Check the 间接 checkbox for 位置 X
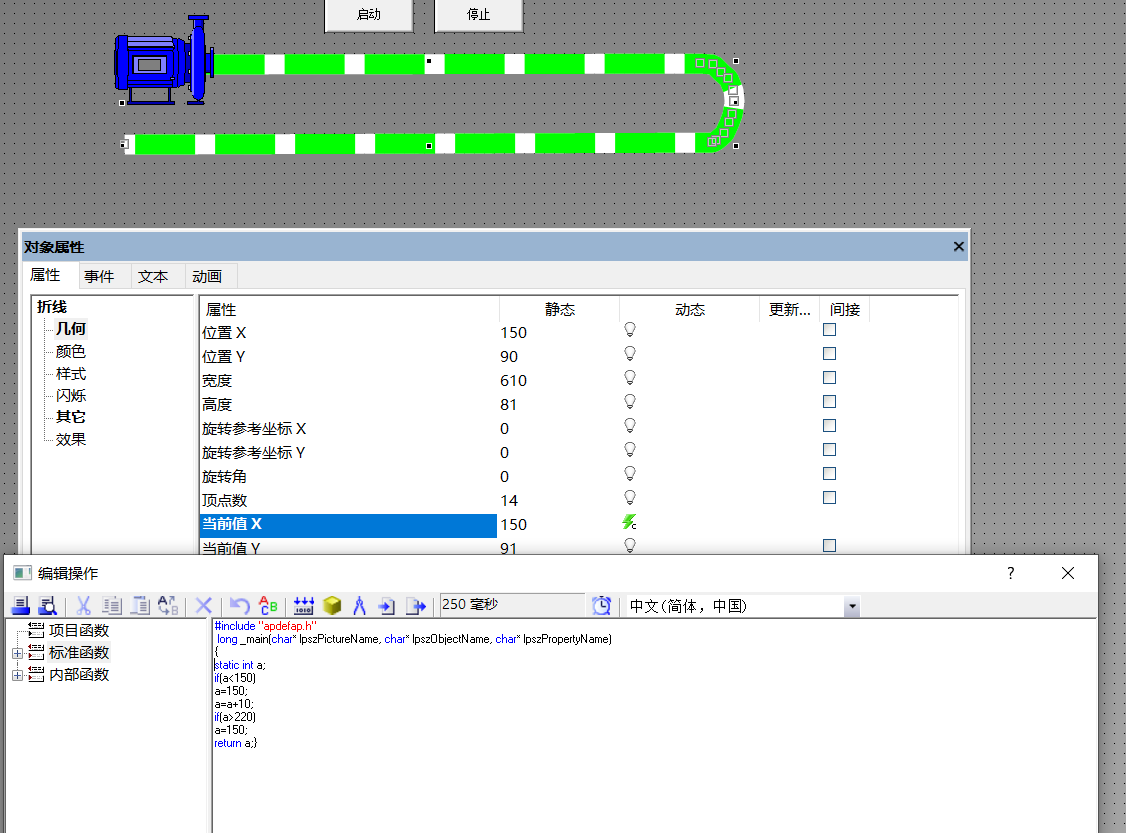 click(x=829, y=330)
